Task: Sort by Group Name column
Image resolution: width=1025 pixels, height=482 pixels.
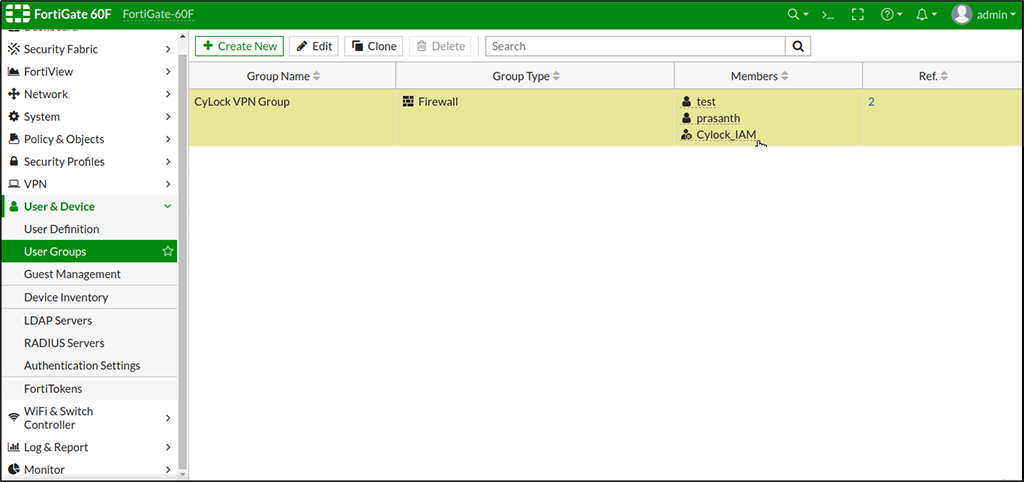Action: pyautogui.click(x=284, y=77)
